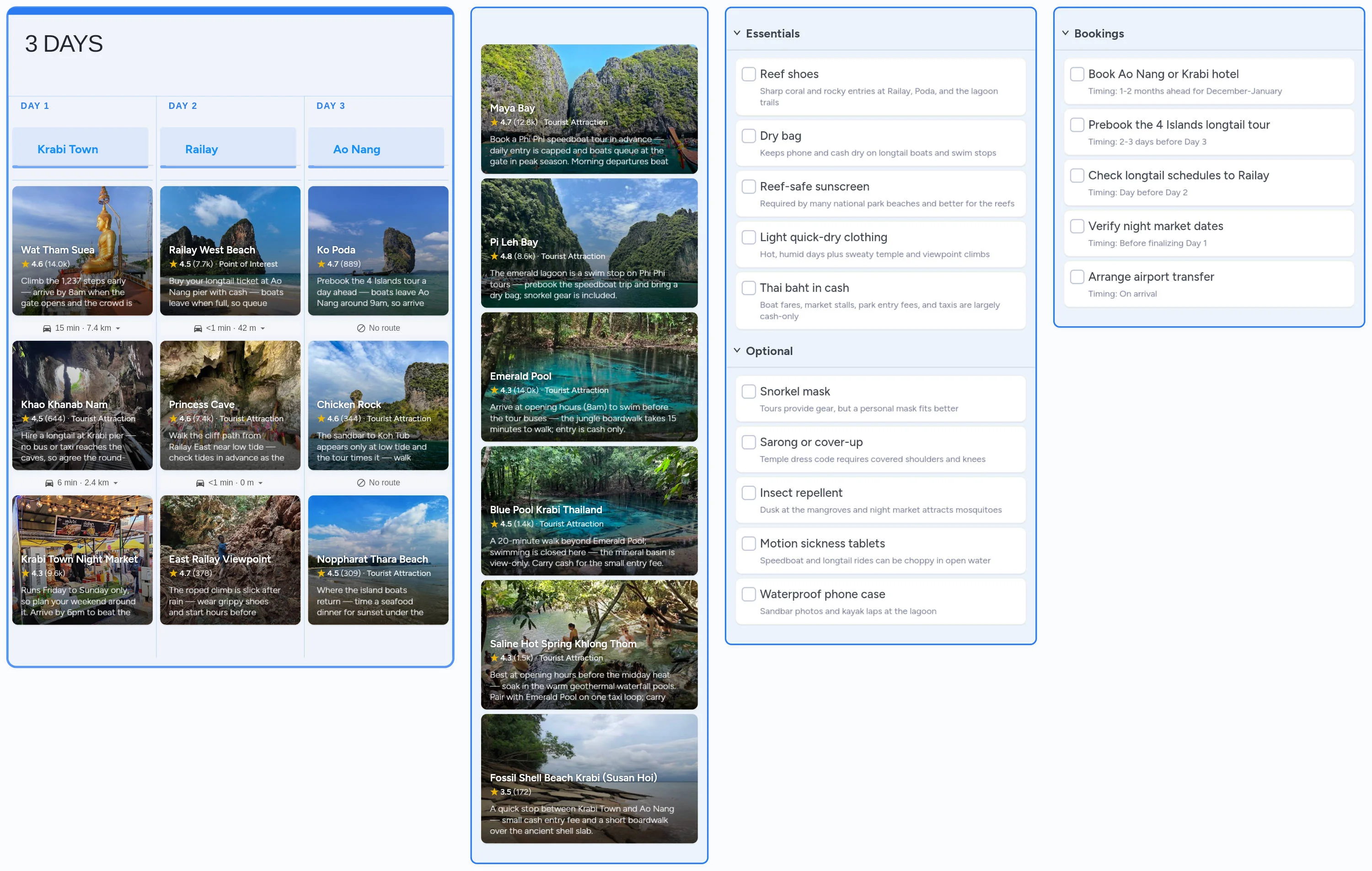Check Arrange airport transfer checkbox
Viewport: 1372px width, 871px height.
tap(1077, 277)
